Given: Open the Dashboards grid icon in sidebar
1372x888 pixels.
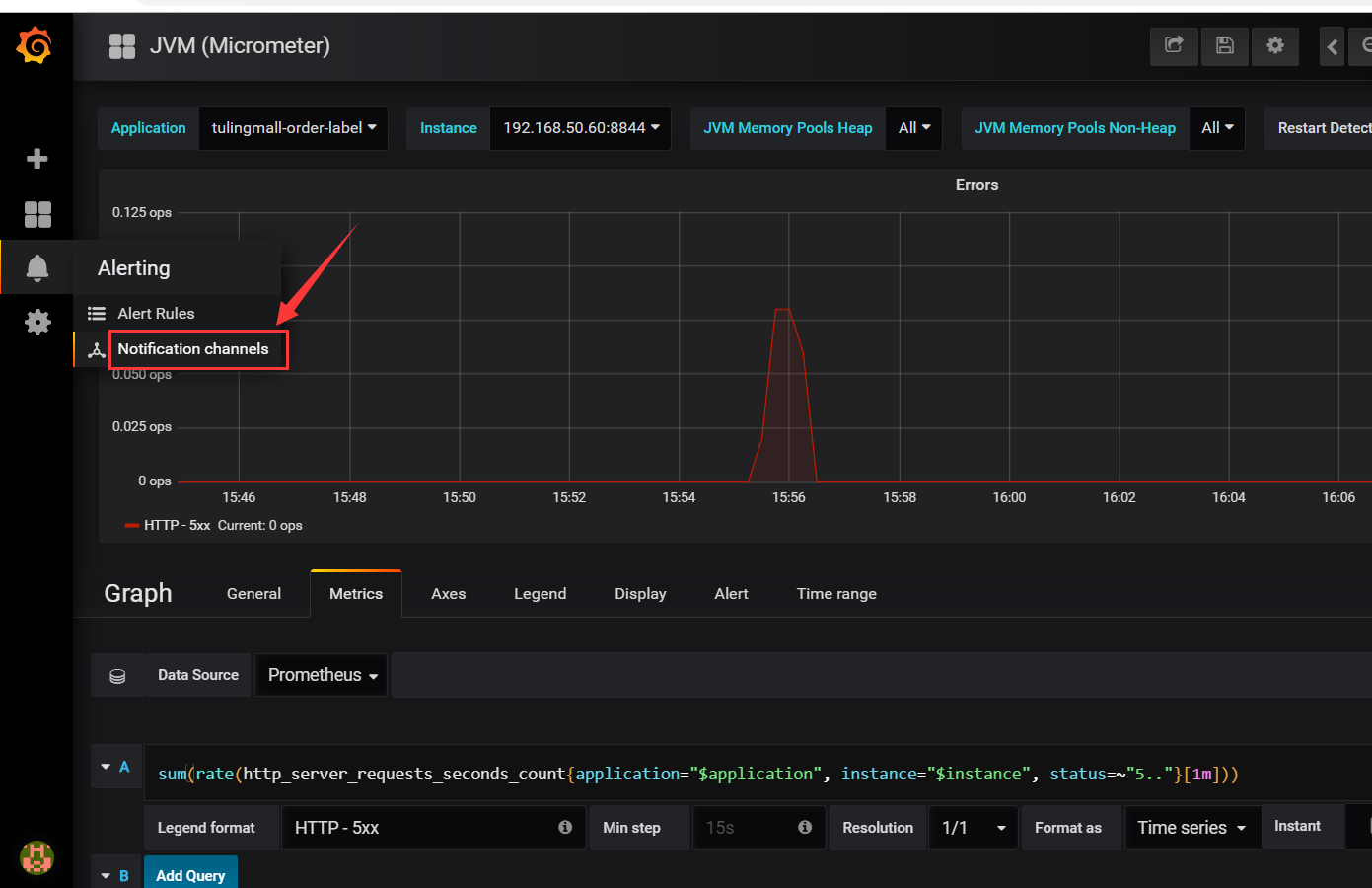Looking at the screenshot, I should (x=37, y=214).
